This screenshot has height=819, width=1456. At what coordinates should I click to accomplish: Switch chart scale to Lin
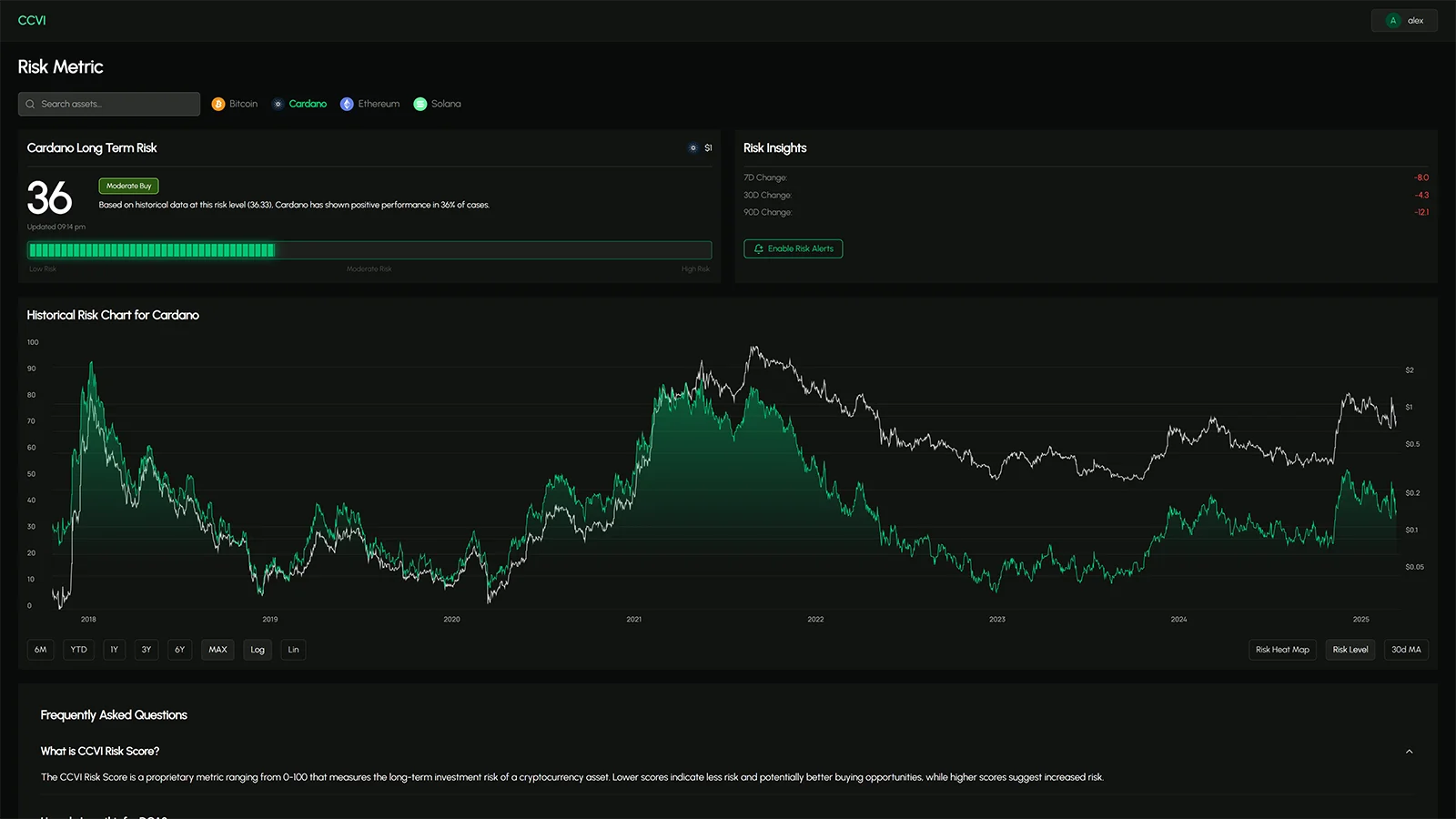(x=293, y=649)
